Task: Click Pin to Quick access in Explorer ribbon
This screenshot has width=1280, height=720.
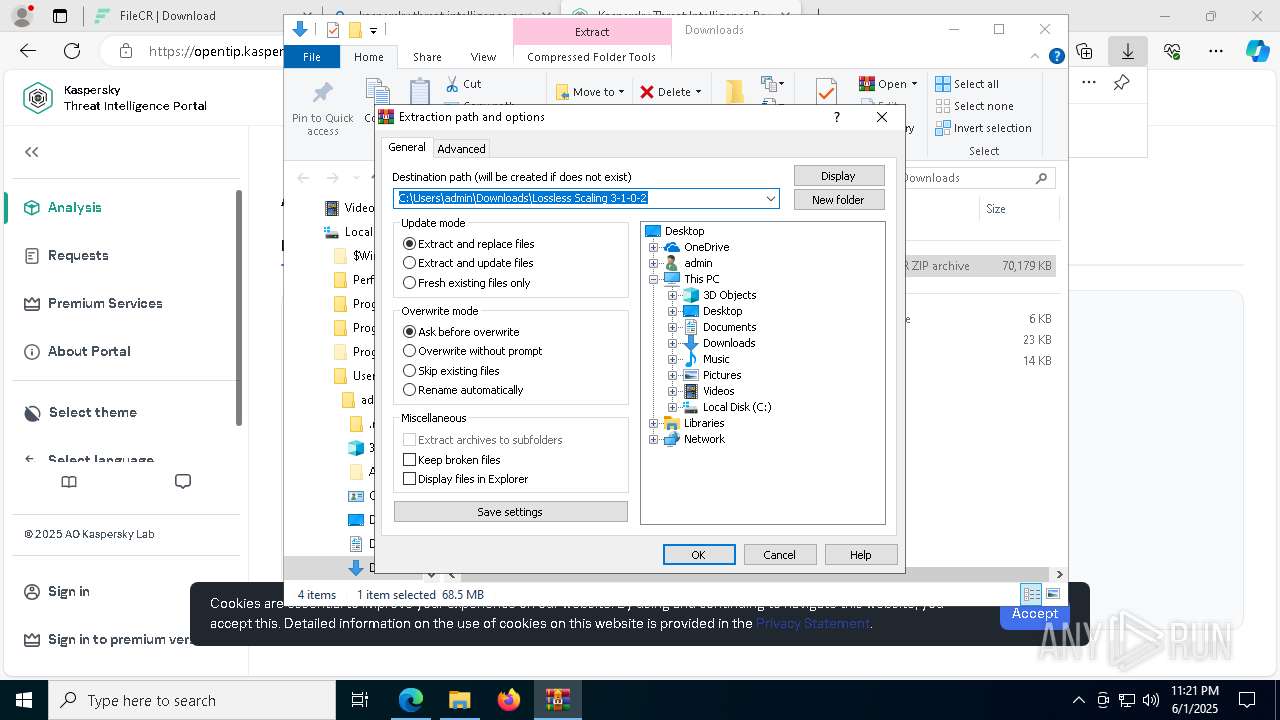Action: 323,109
